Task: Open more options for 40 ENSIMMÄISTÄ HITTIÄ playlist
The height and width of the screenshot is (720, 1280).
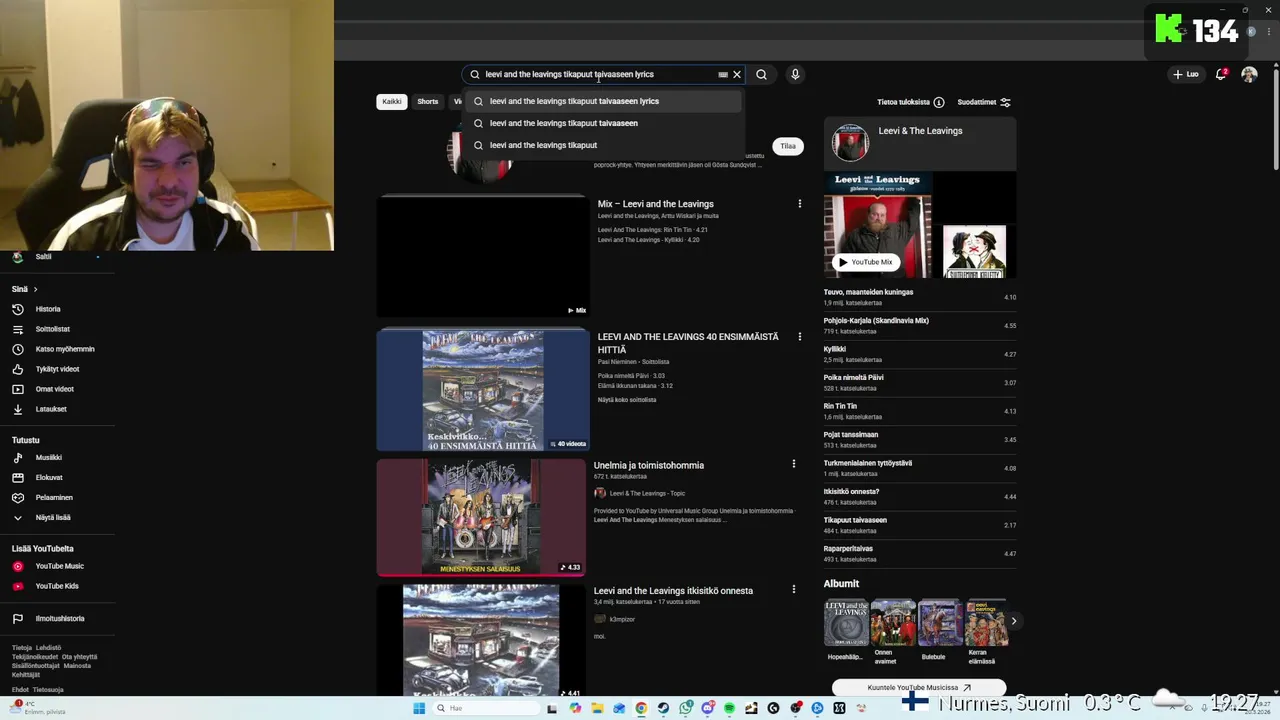Action: [799, 337]
